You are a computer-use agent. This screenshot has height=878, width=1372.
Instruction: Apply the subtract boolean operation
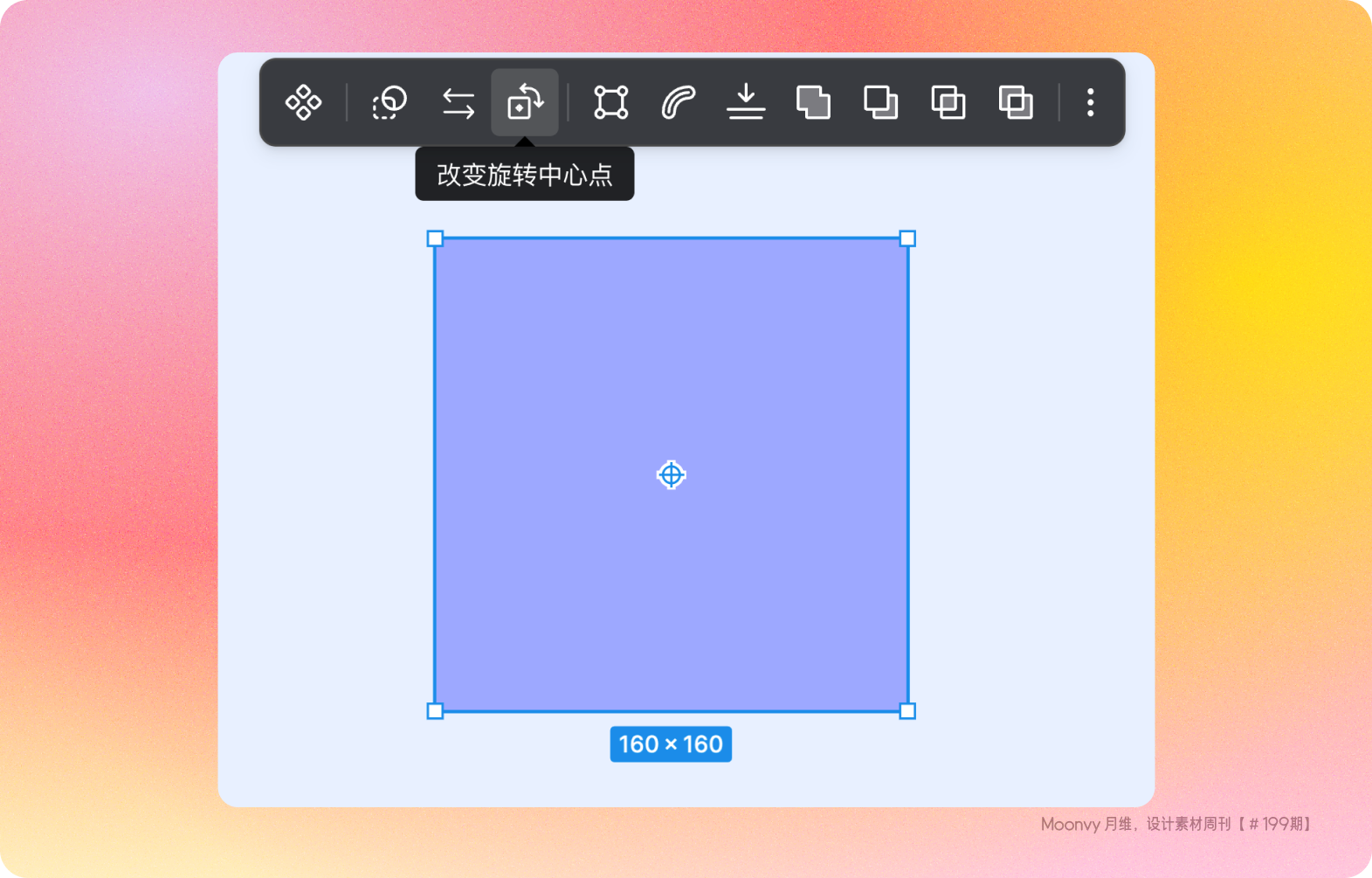pyautogui.click(x=880, y=103)
